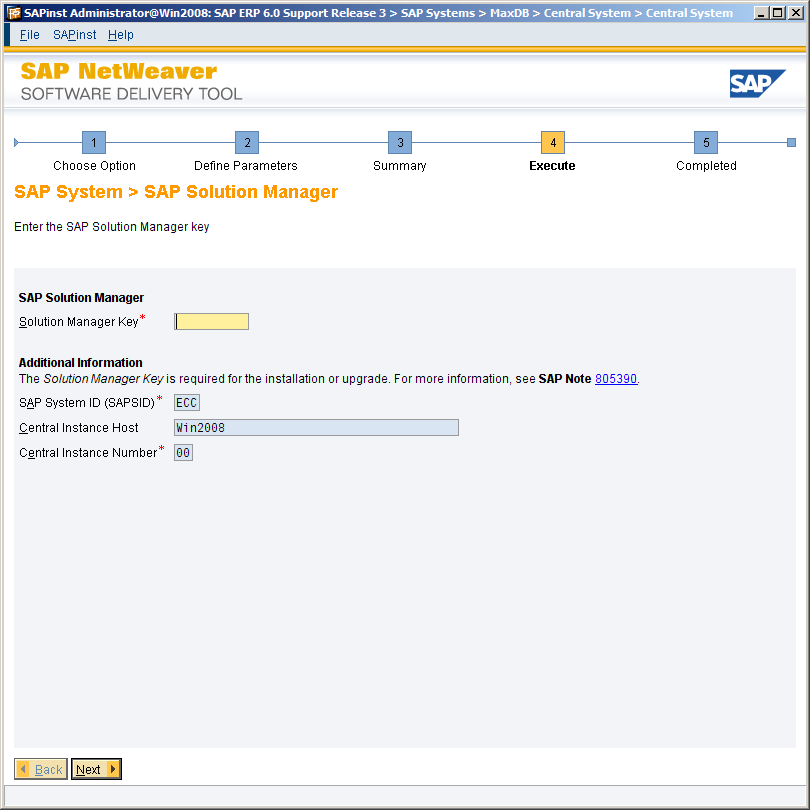The image size is (810, 810).
Task: Open the SAPinst menu
Action: [x=74, y=35]
